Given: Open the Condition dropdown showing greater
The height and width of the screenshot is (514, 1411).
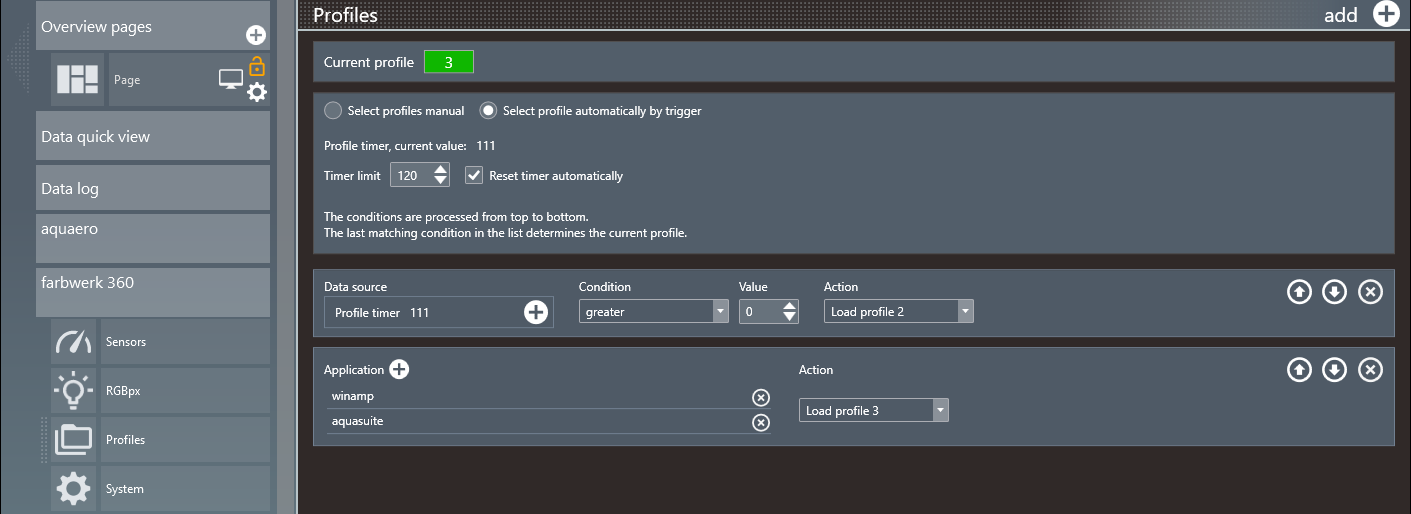Looking at the screenshot, I should coord(653,312).
